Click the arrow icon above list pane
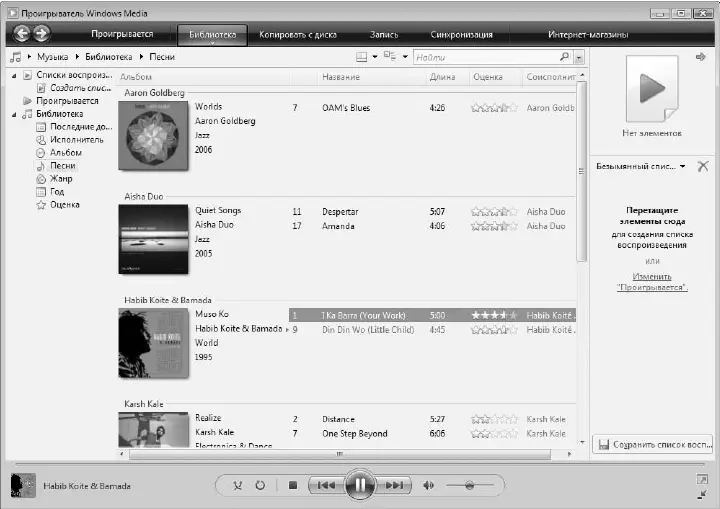 point(700,57)
